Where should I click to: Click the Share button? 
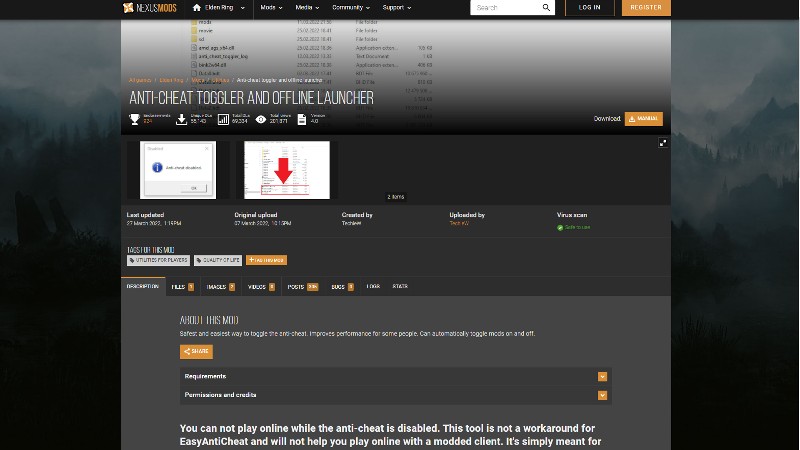(x=196, y=352)
